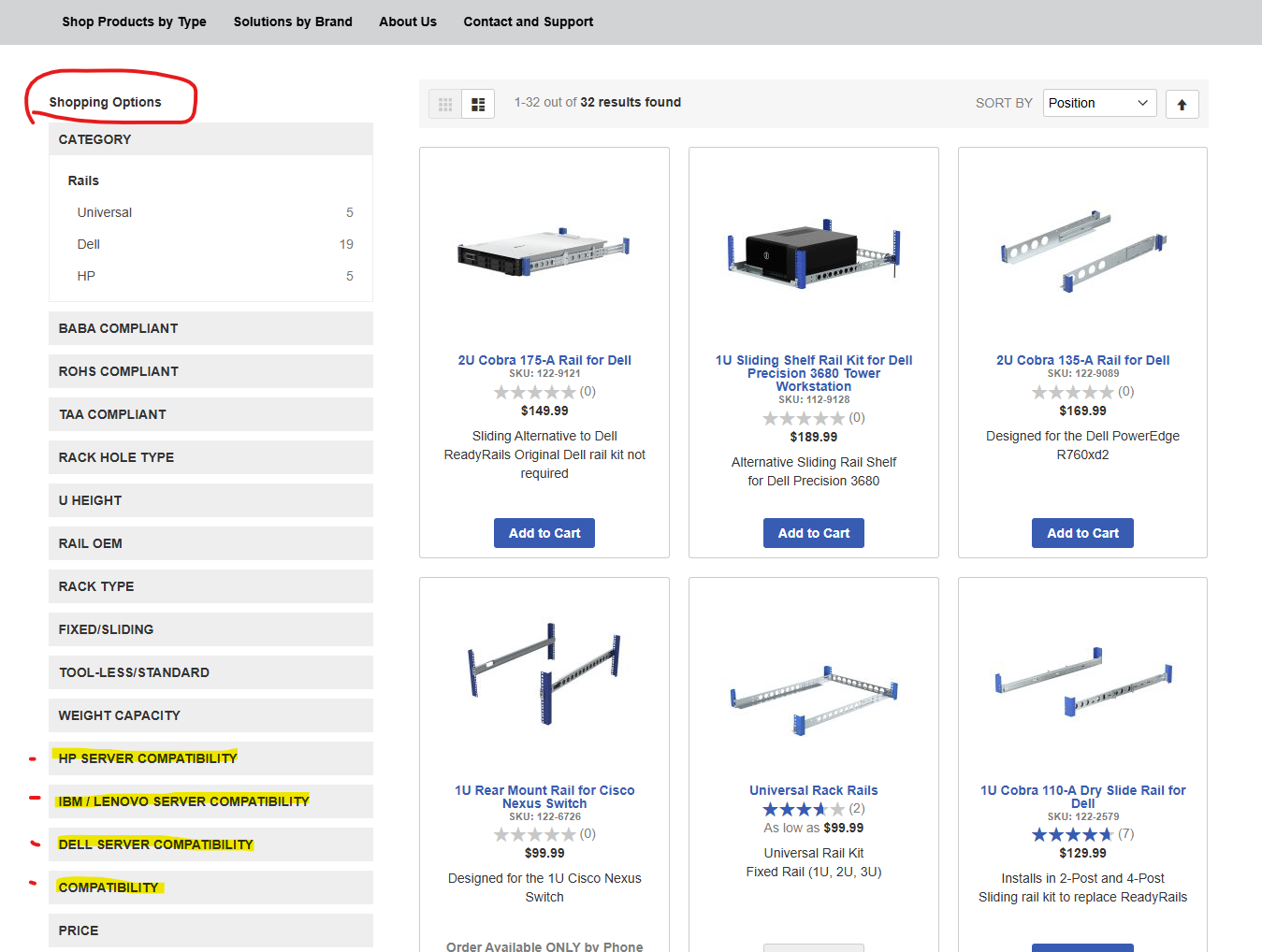
Task: View 2U Cobra 135-A product image
Action: pyautogui.click(x=1083, y=251)
